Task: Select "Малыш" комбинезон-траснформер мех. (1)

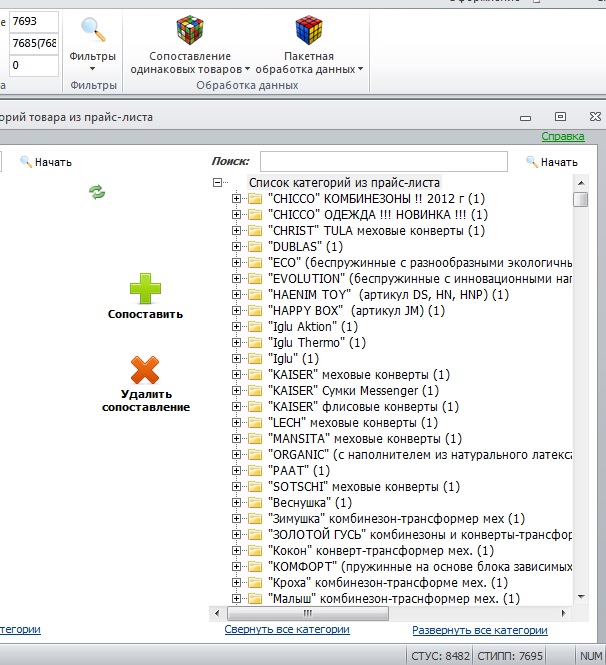Action: (x=394, y=599)
